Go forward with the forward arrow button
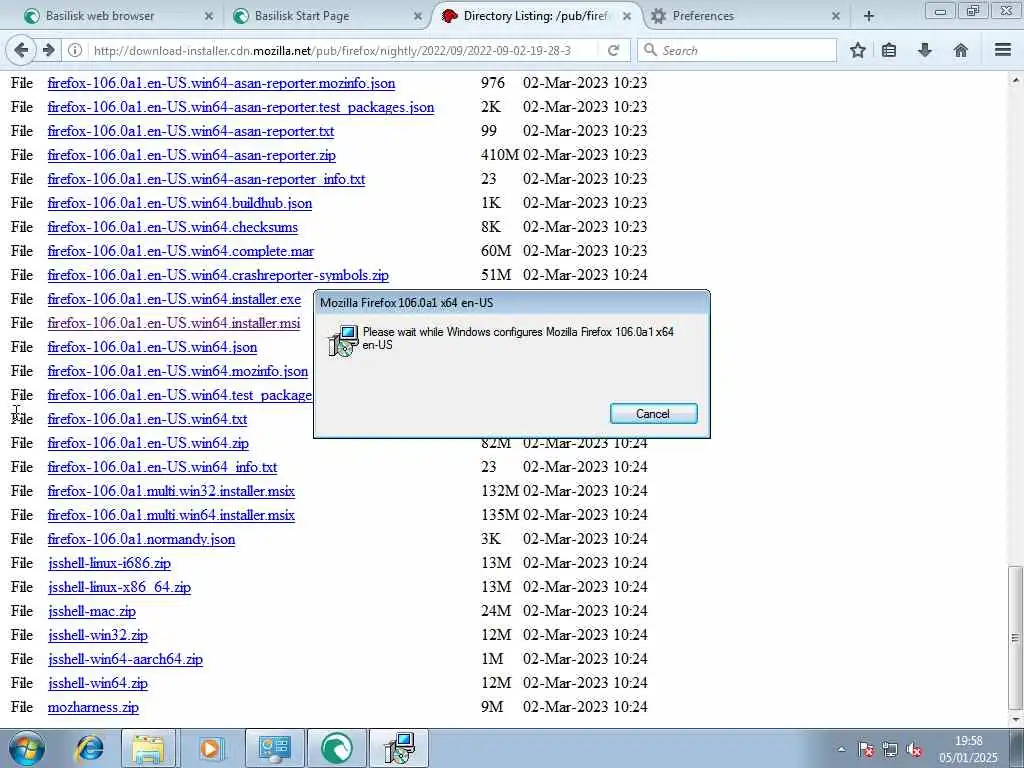 (48, 50)
